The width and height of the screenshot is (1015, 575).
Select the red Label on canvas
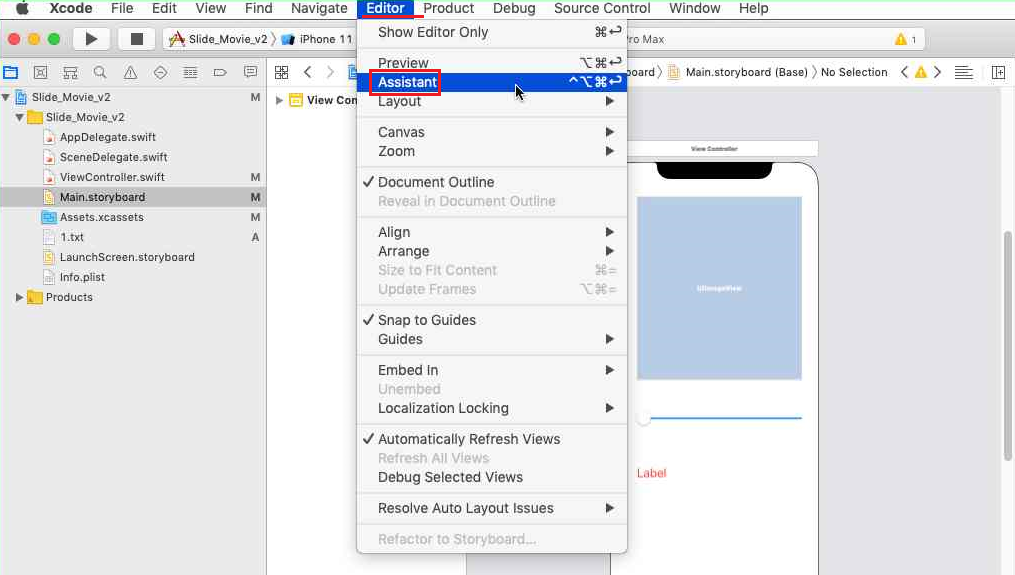click(x=651, y=473)
